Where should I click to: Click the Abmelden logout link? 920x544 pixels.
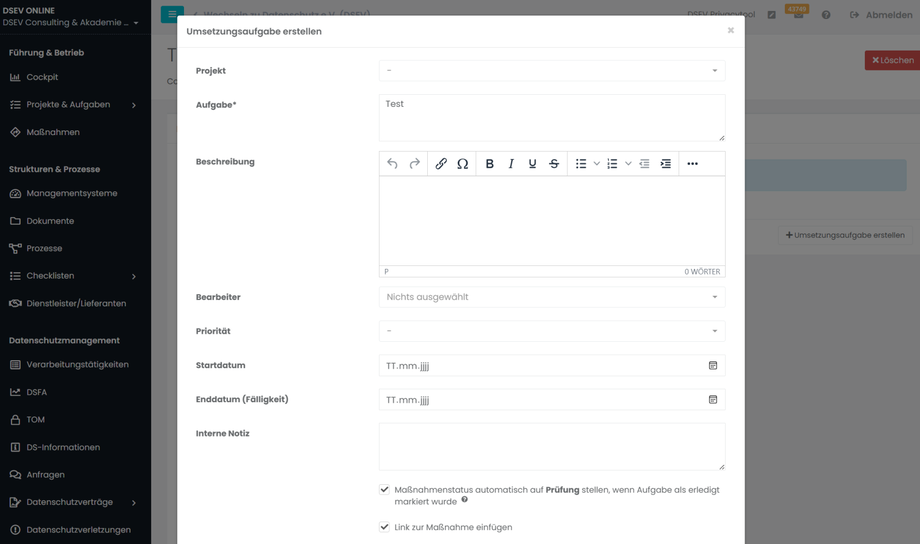click(x=881, y=15)
